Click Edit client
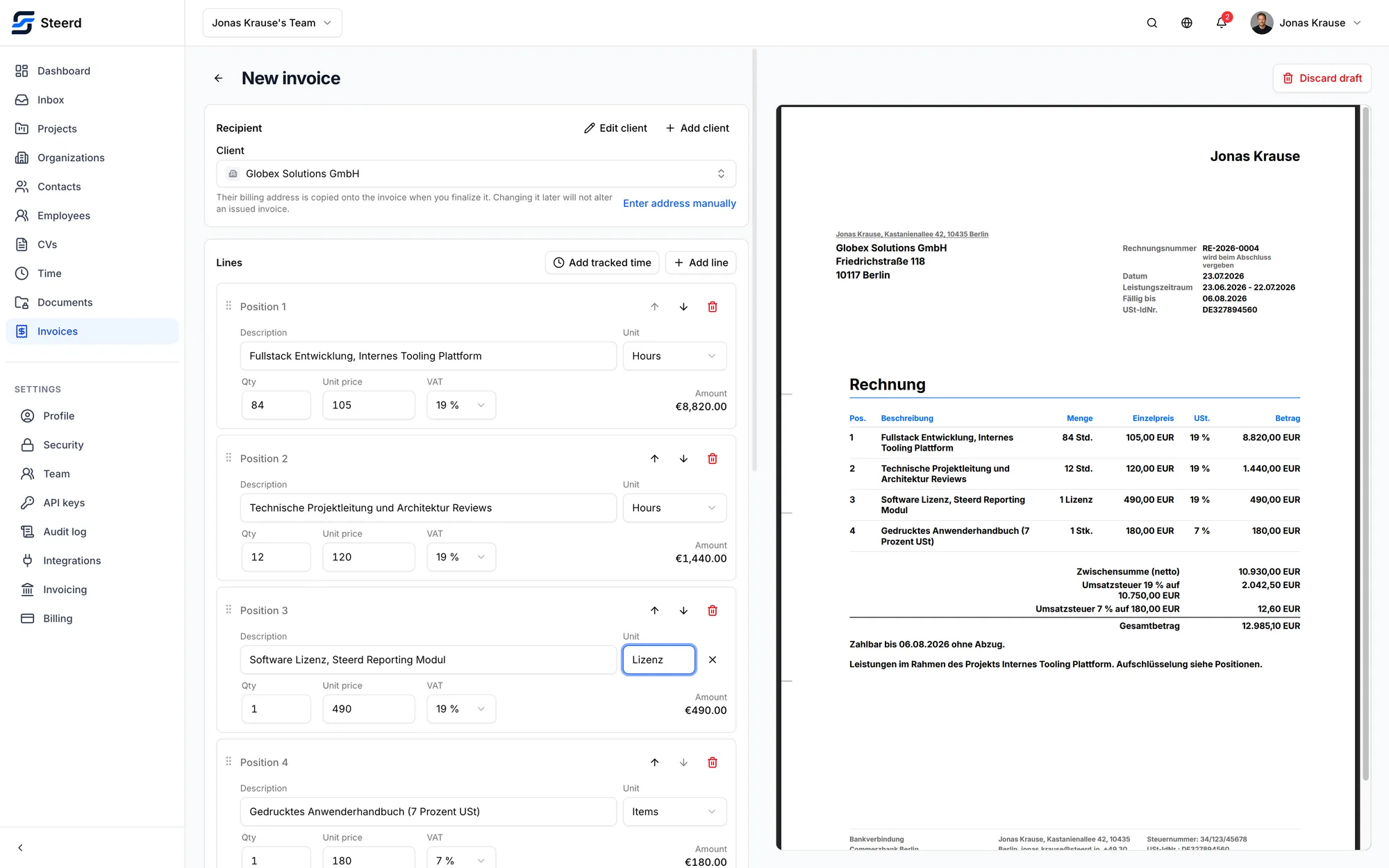Image resolution: width=1389 pixels, height=868 pixels. click(x=615, y=128)
